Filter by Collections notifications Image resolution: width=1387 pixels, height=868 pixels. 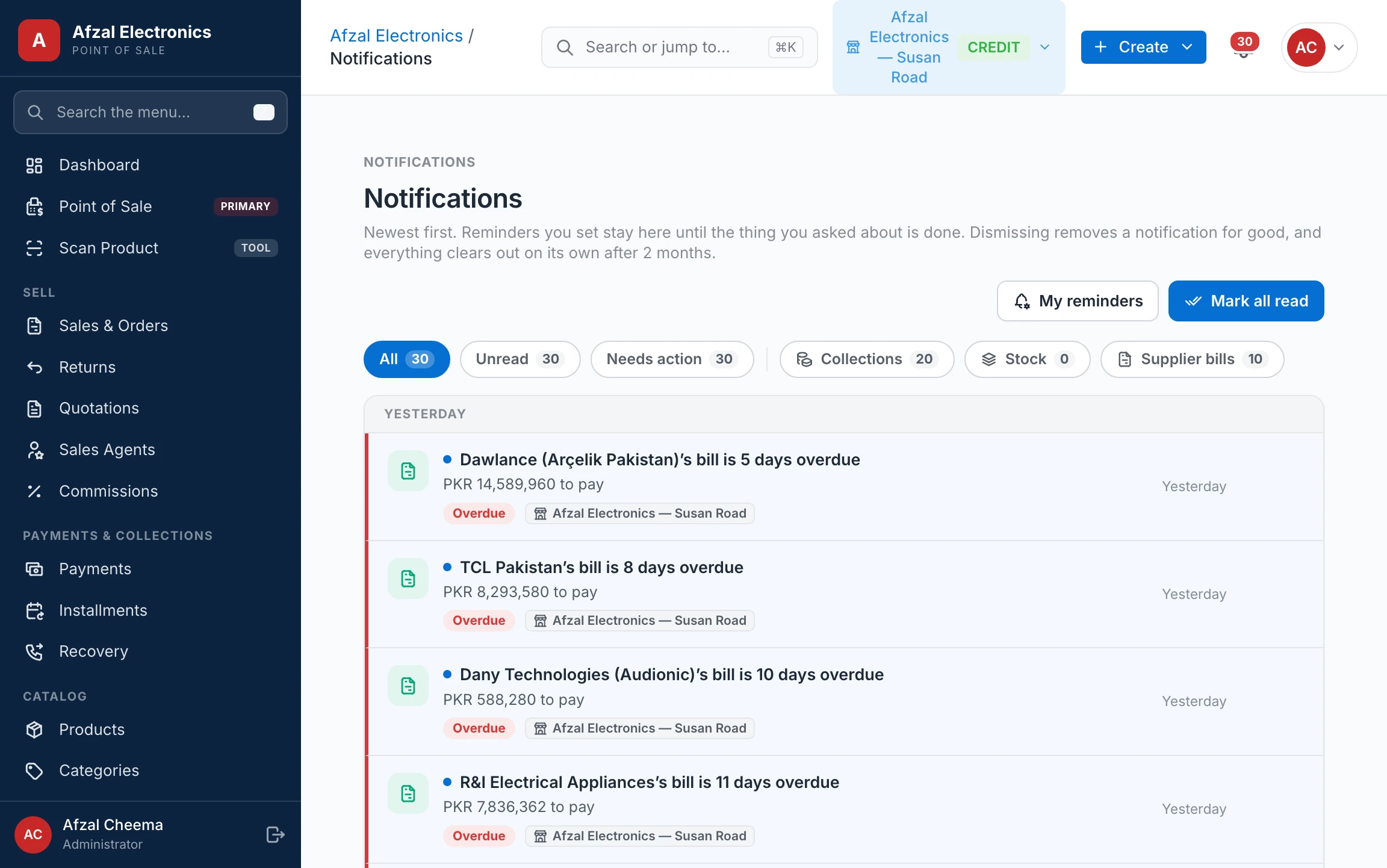pyautogui.click(x=867, y=359)
